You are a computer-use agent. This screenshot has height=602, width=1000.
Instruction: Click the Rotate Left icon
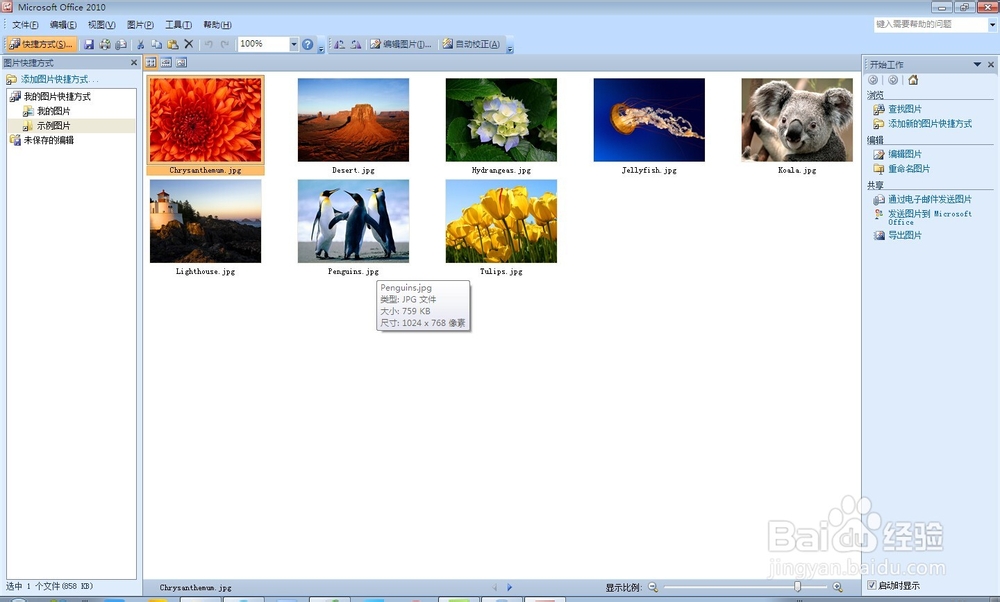(339, 44)
